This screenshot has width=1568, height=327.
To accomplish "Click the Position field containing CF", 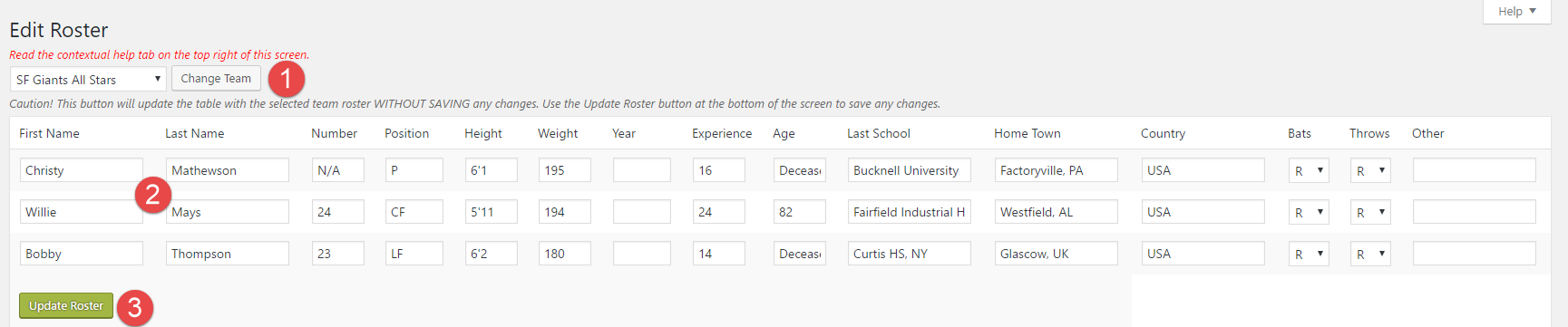I will point(414,212).
